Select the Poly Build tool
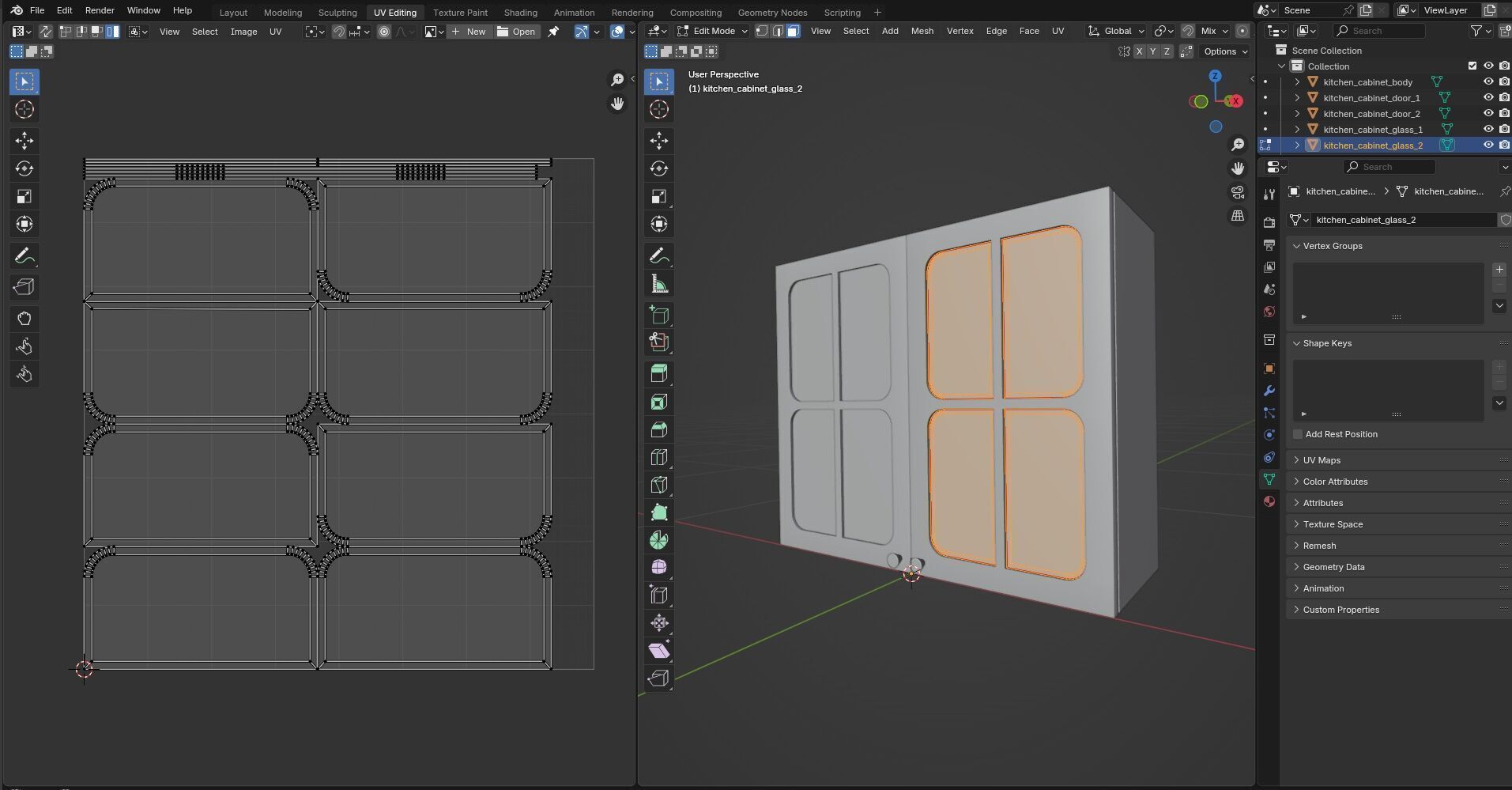1512x790 pixels. click(x=659, y=512)
